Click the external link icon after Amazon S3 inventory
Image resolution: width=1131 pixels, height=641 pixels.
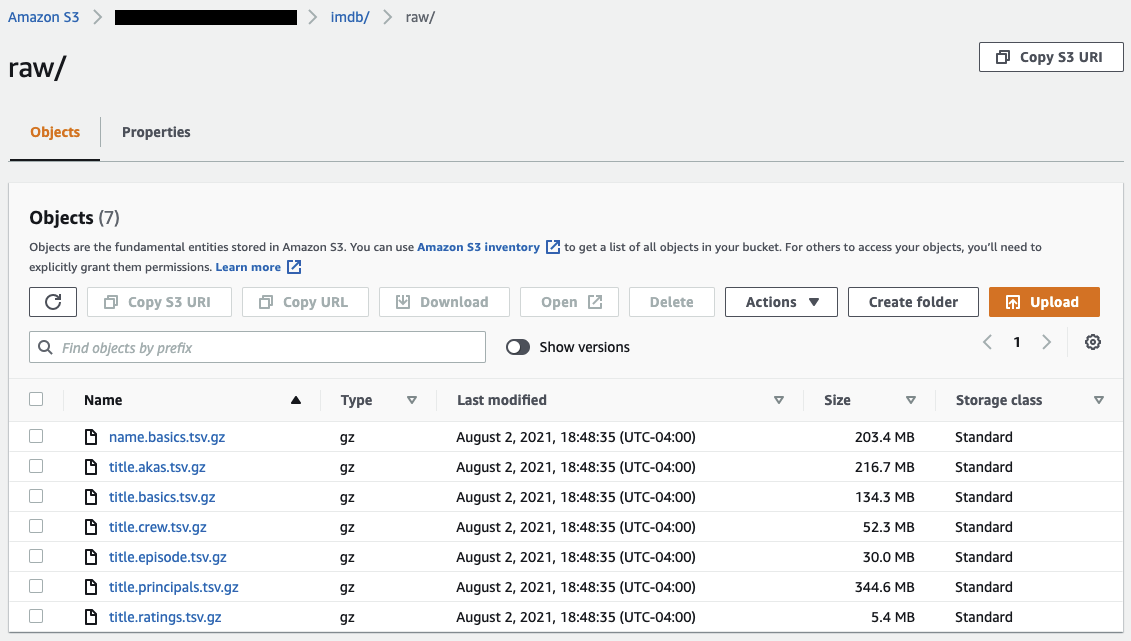552,247
